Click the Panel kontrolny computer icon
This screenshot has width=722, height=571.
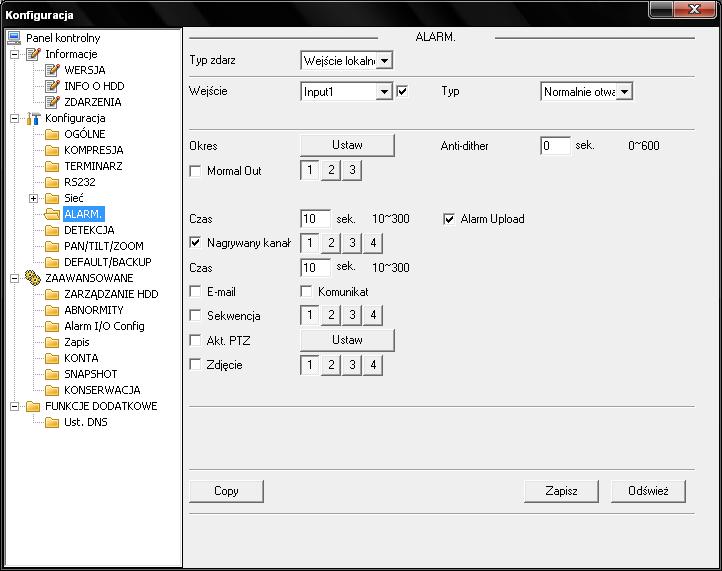(x=14, y=38)
